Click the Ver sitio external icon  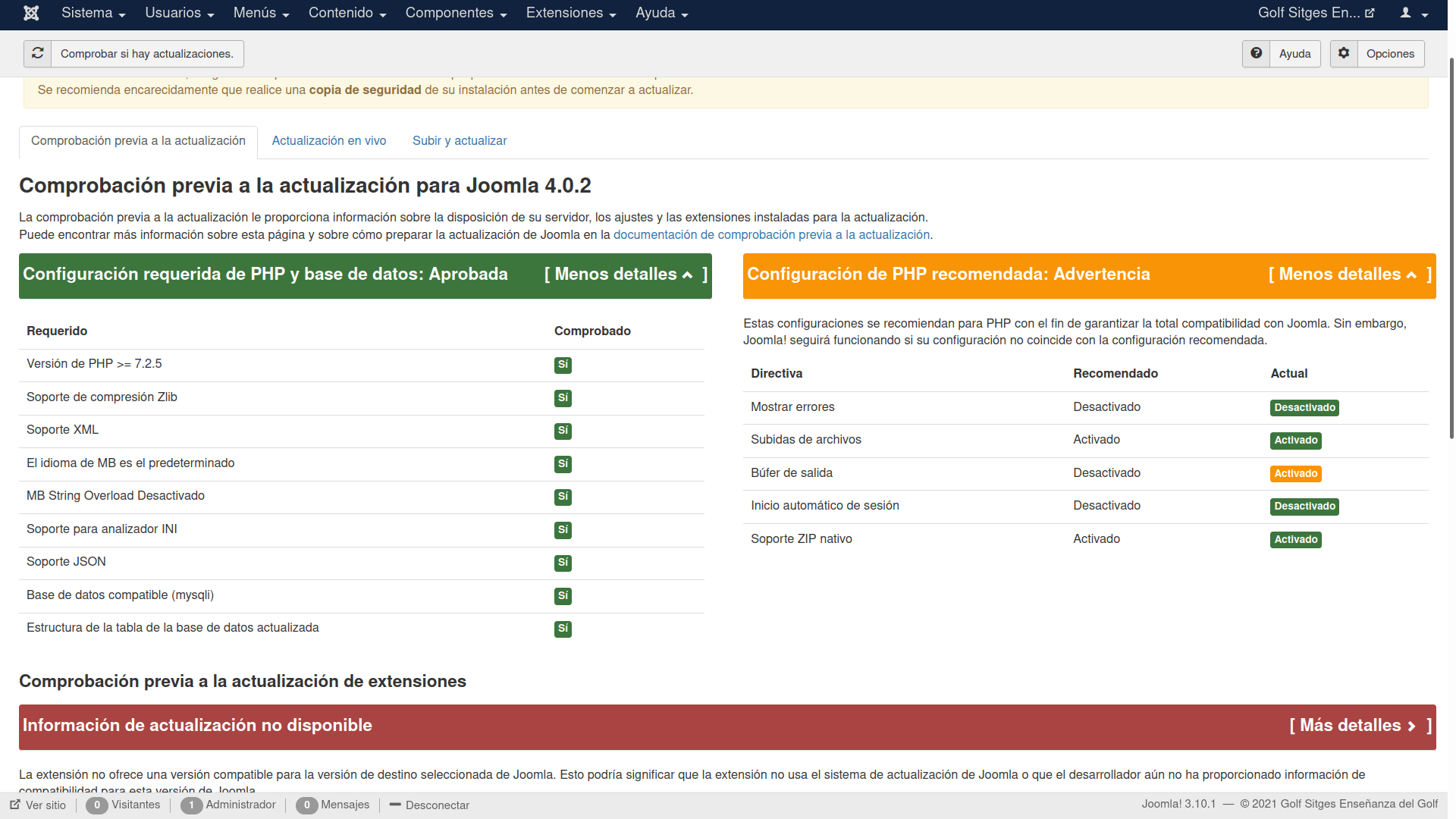click(x=15, y=805)
